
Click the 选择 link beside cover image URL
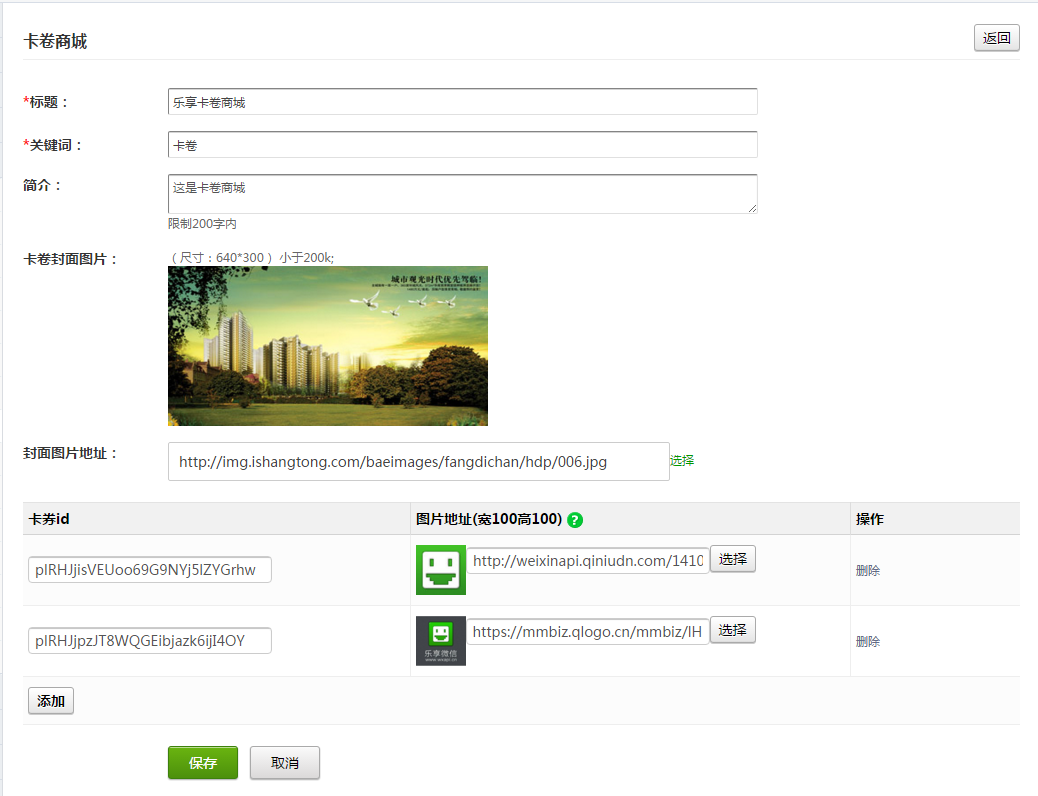tap(682, 461)
